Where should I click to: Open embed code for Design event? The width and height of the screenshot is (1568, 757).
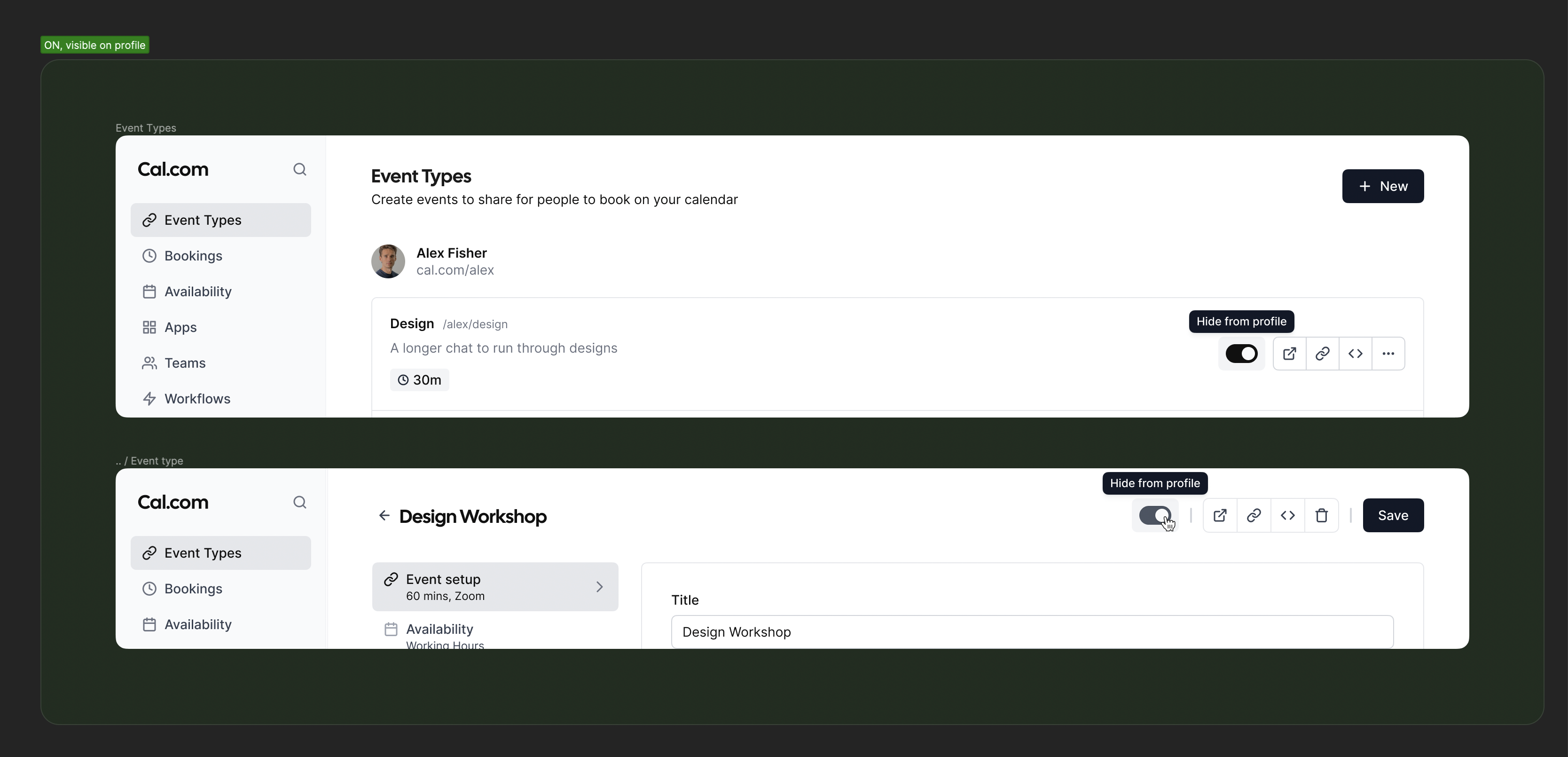click(1355, 354)
